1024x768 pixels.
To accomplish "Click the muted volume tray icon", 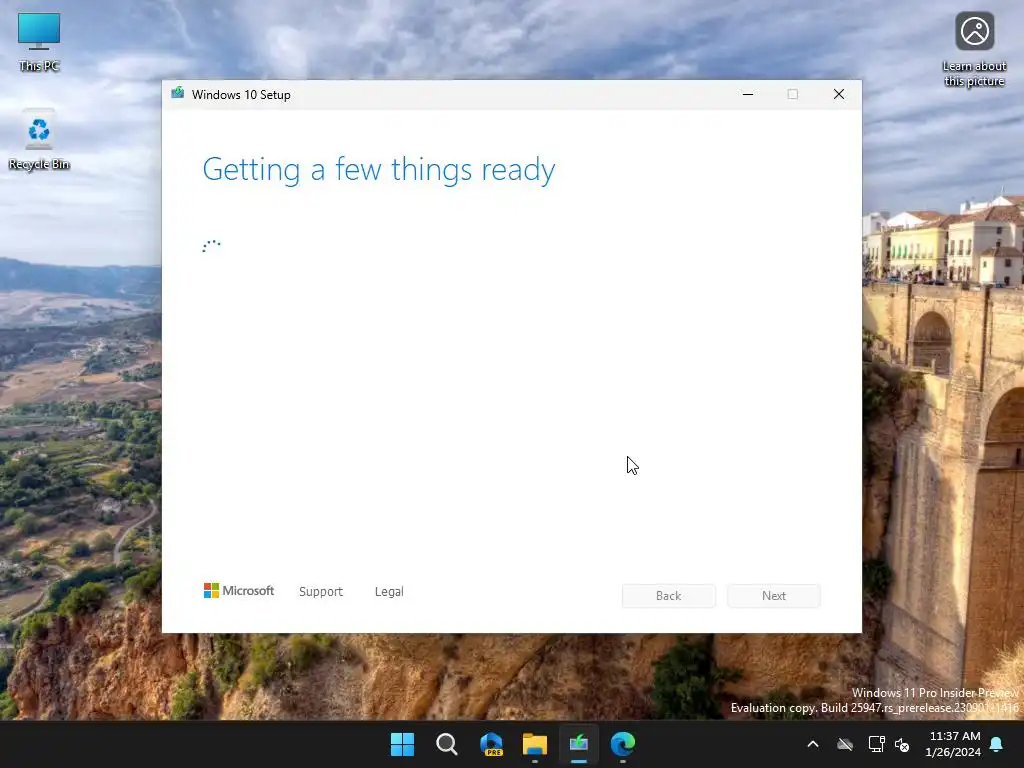I will tap(902, 744).
